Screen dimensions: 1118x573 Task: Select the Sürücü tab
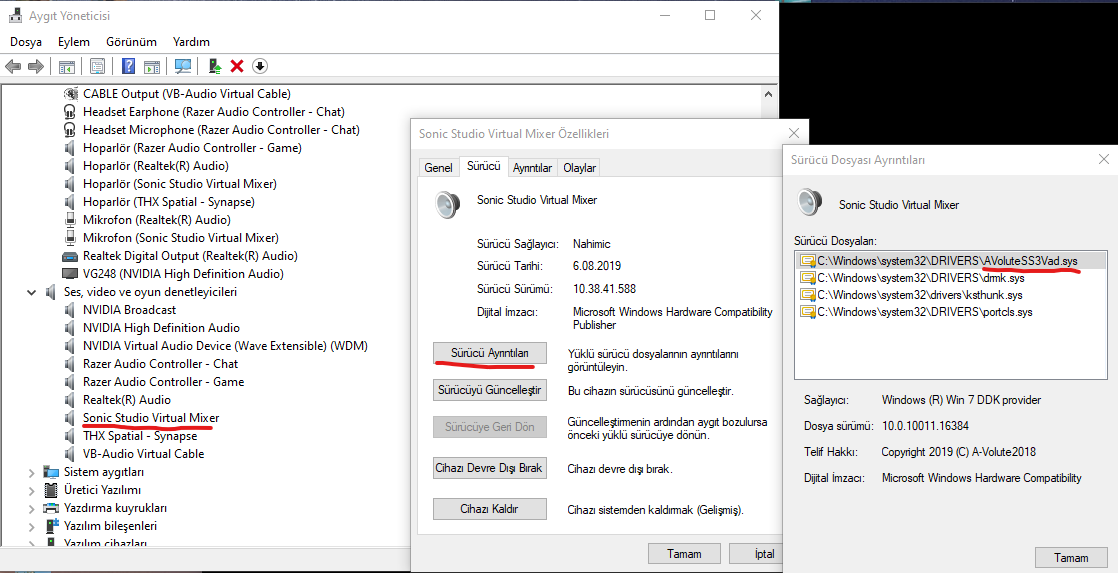(x=483, y=166)
